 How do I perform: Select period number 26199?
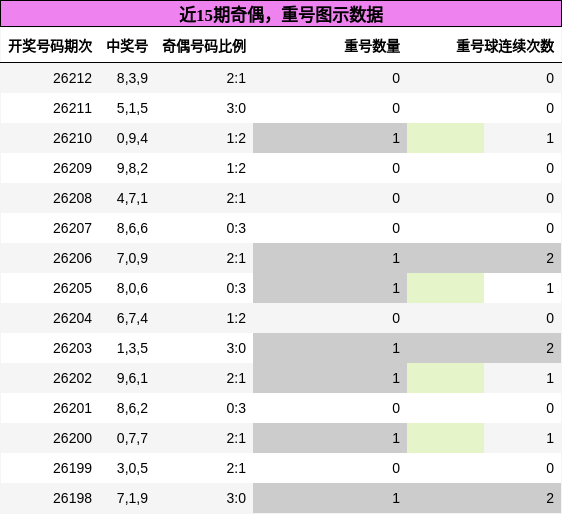72,468
